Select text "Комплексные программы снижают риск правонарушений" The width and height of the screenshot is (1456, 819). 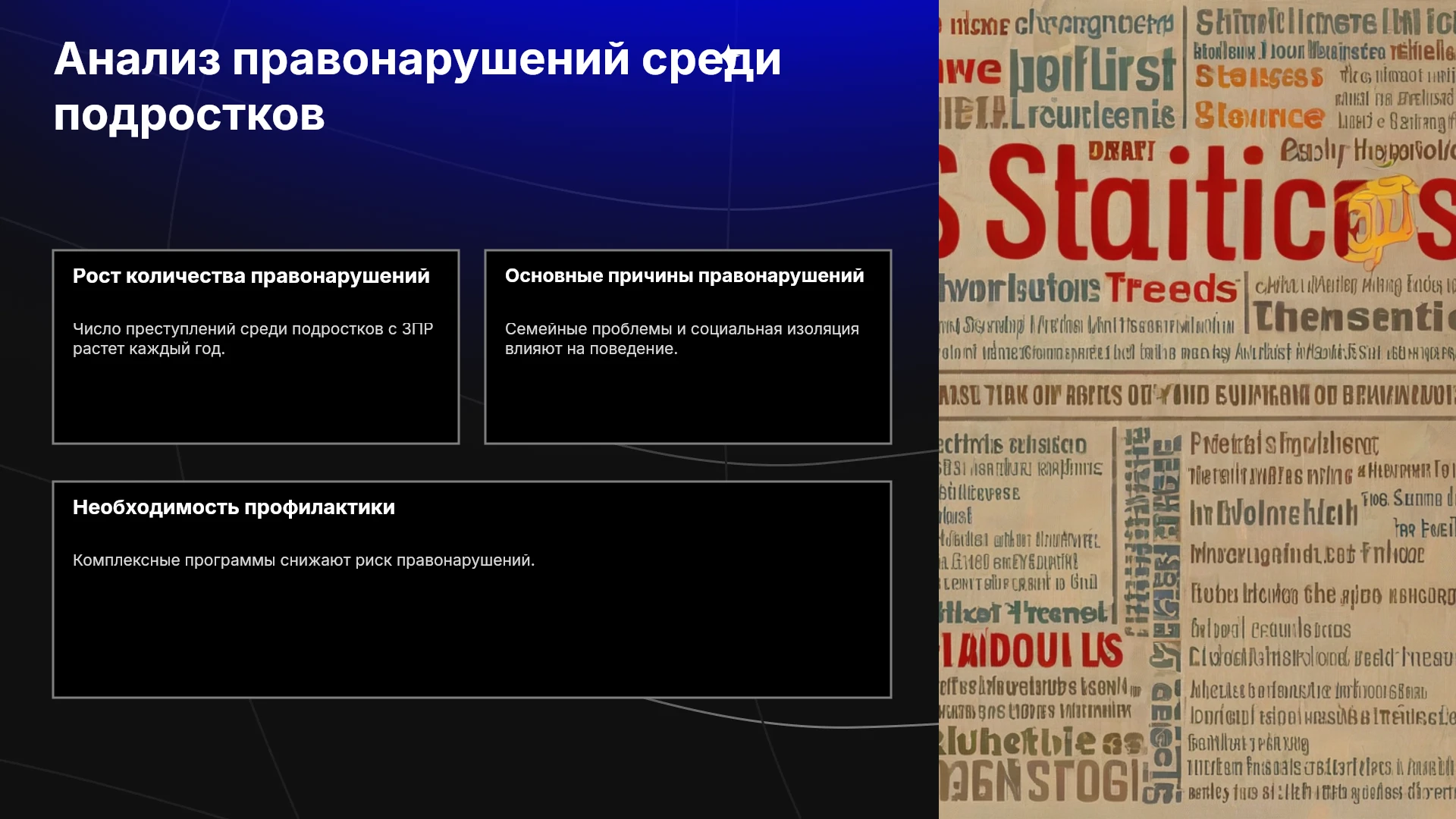pyautogui.click(x=303, y=560)
